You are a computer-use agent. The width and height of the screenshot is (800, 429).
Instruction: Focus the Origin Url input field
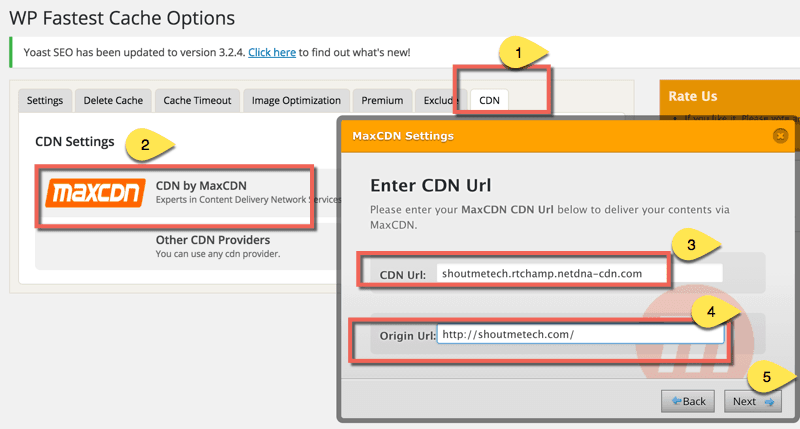click(x=580, y=334)
